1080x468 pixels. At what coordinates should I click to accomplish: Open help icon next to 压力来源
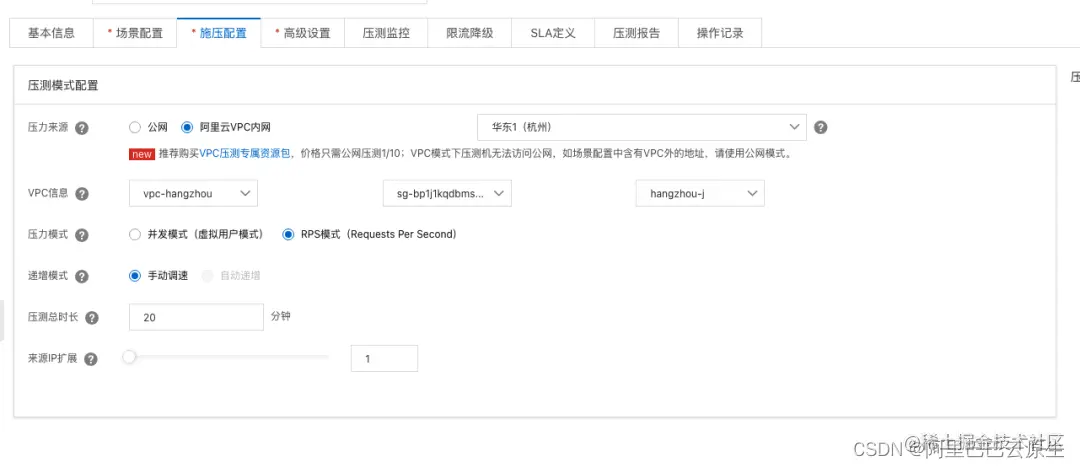click(x=81, y=128)
